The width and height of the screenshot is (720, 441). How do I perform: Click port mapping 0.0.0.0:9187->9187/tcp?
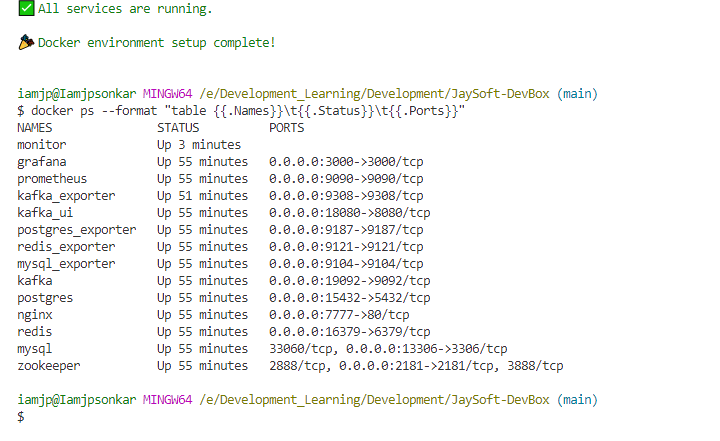[346, 230]
